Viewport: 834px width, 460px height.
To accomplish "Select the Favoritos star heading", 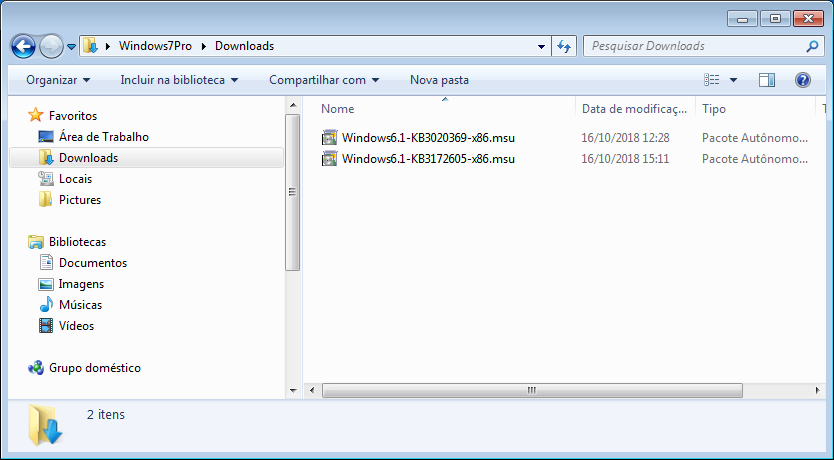I will click(63, 115).
